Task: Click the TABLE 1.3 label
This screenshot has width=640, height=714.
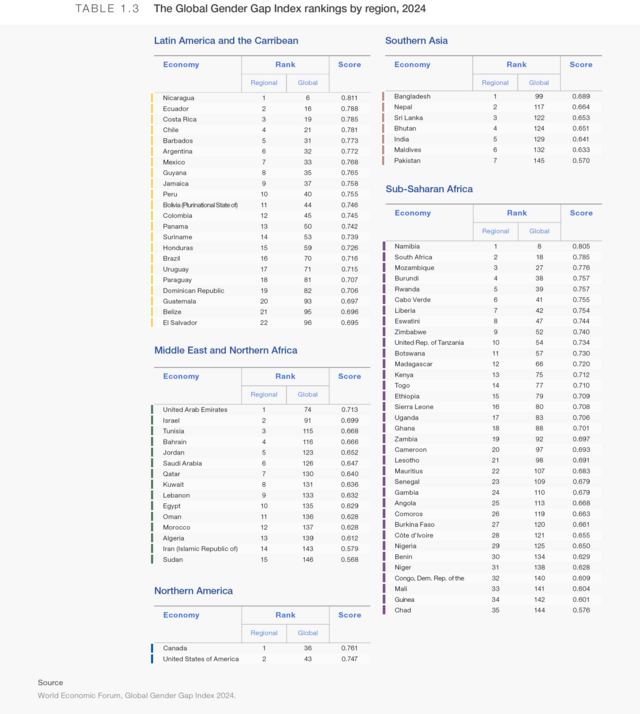Action: pyautogui.click(x=107, y=9)
